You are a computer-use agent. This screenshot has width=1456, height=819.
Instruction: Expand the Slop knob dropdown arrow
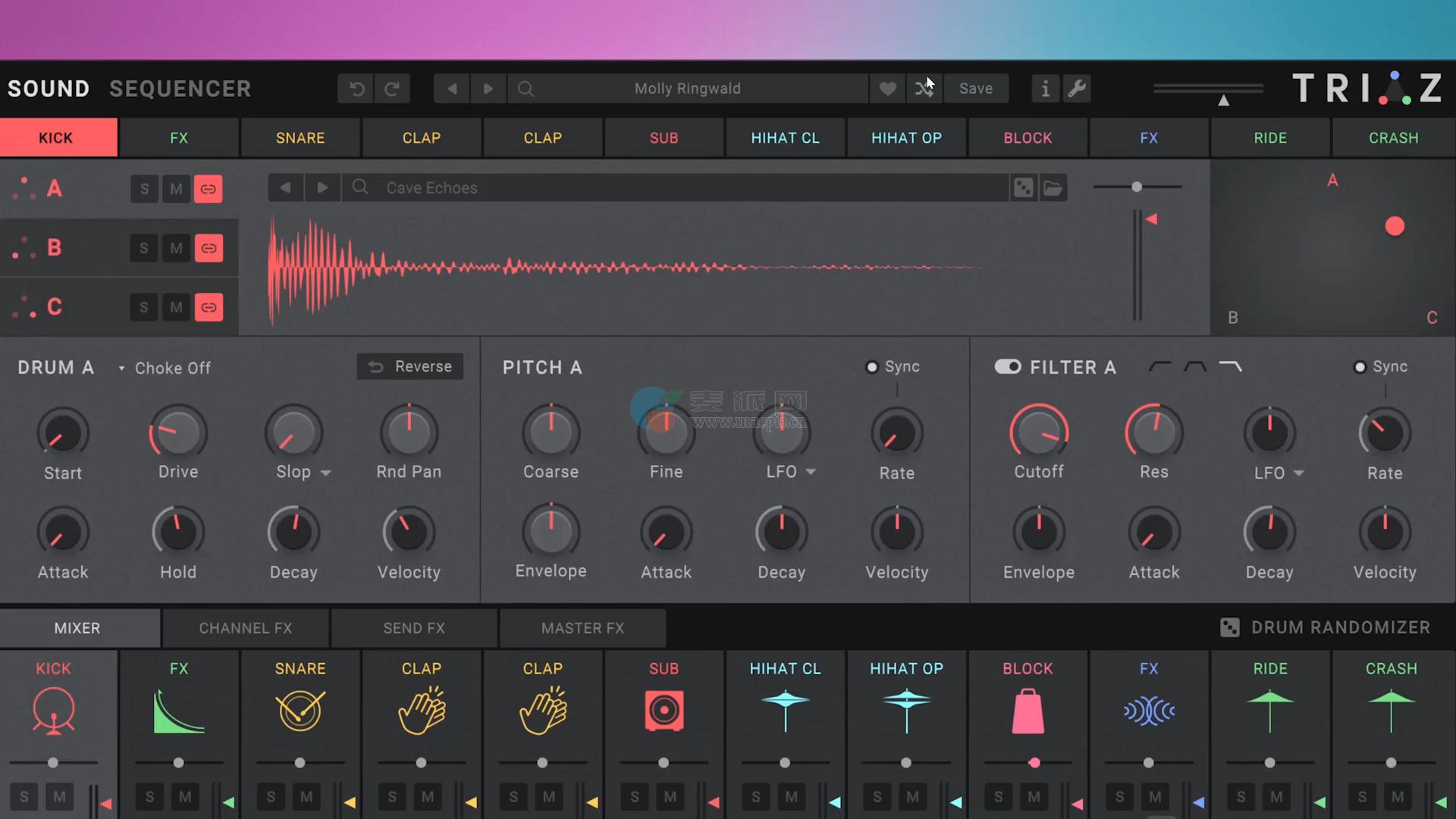(x=326, y=472)
